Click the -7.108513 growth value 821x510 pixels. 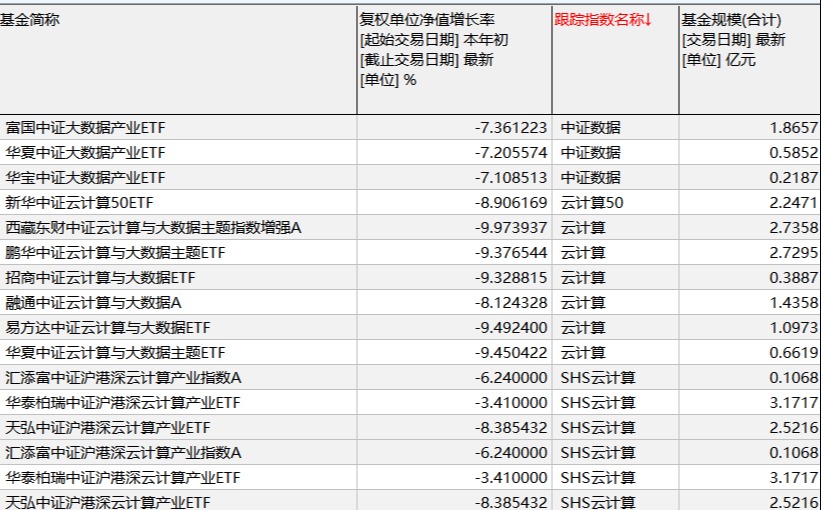[511, 178]
